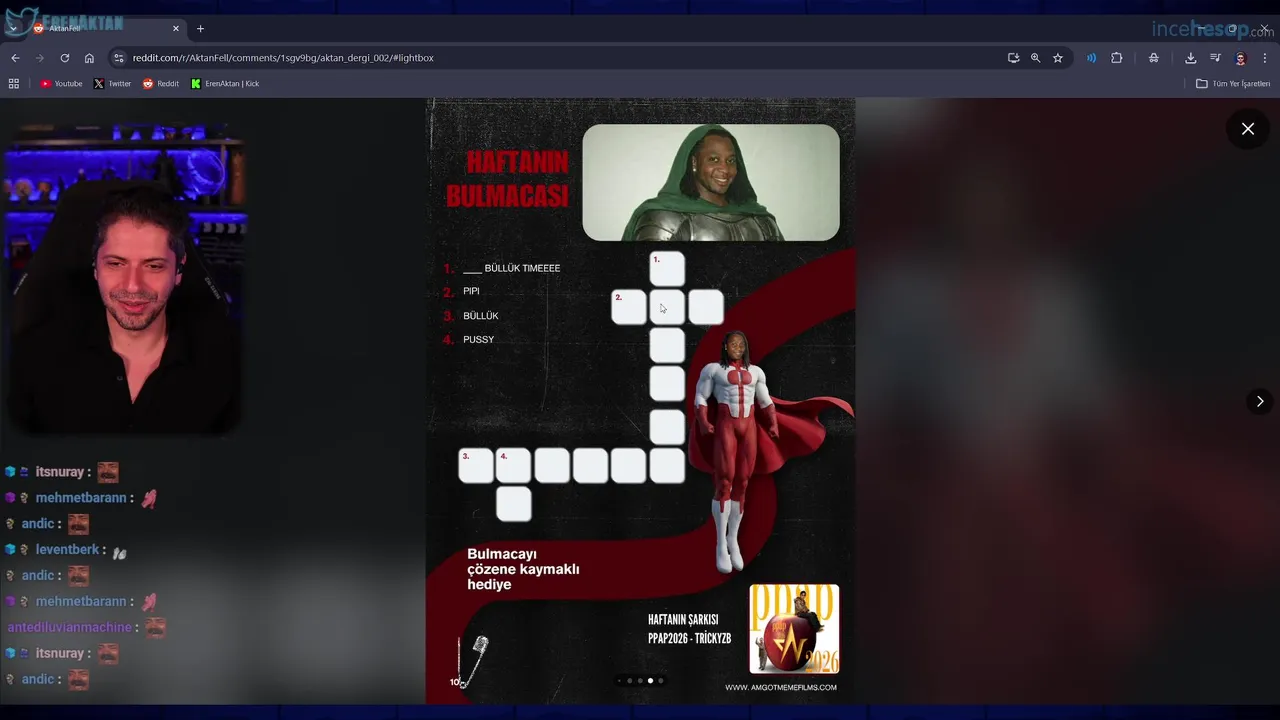View site information icon in address bar
The height and width of the screenshot is (720, 1280).
click(x=119, y=58)
